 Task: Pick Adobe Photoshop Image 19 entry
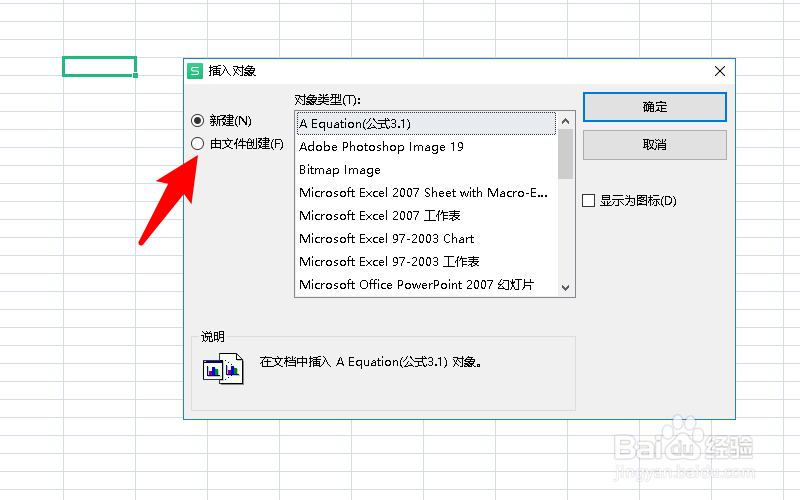pyautogui.click(x=426, y=147)
